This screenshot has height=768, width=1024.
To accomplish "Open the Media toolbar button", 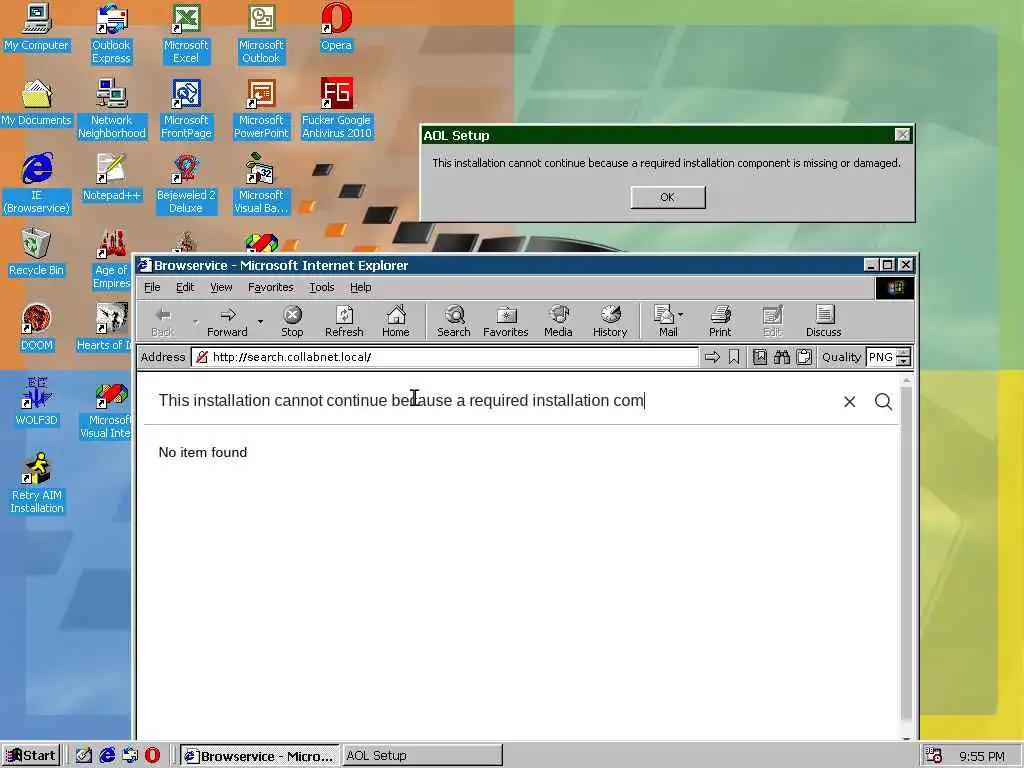I will tap(558, 321).
